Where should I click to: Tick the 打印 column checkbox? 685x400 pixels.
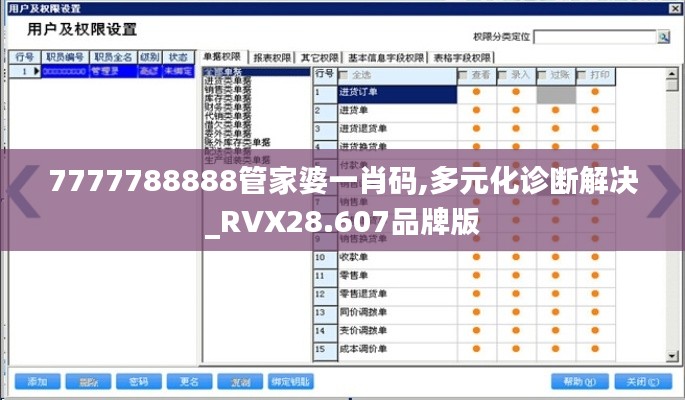click(x=581, y=76)
